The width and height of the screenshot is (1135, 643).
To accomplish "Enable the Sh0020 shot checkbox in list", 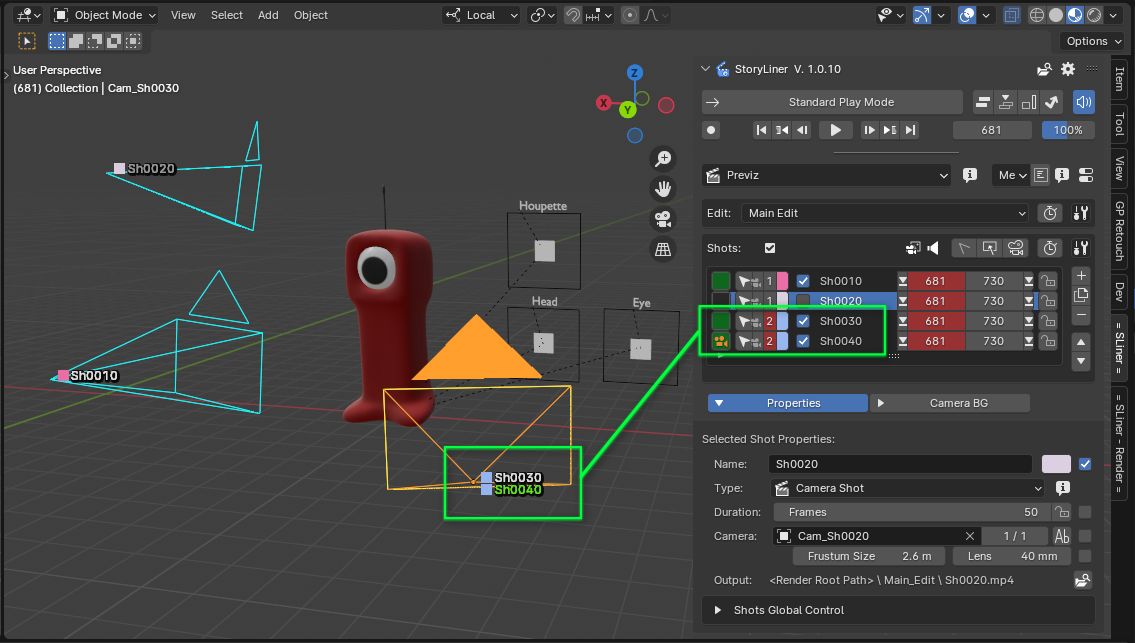I will pos(803,301).
